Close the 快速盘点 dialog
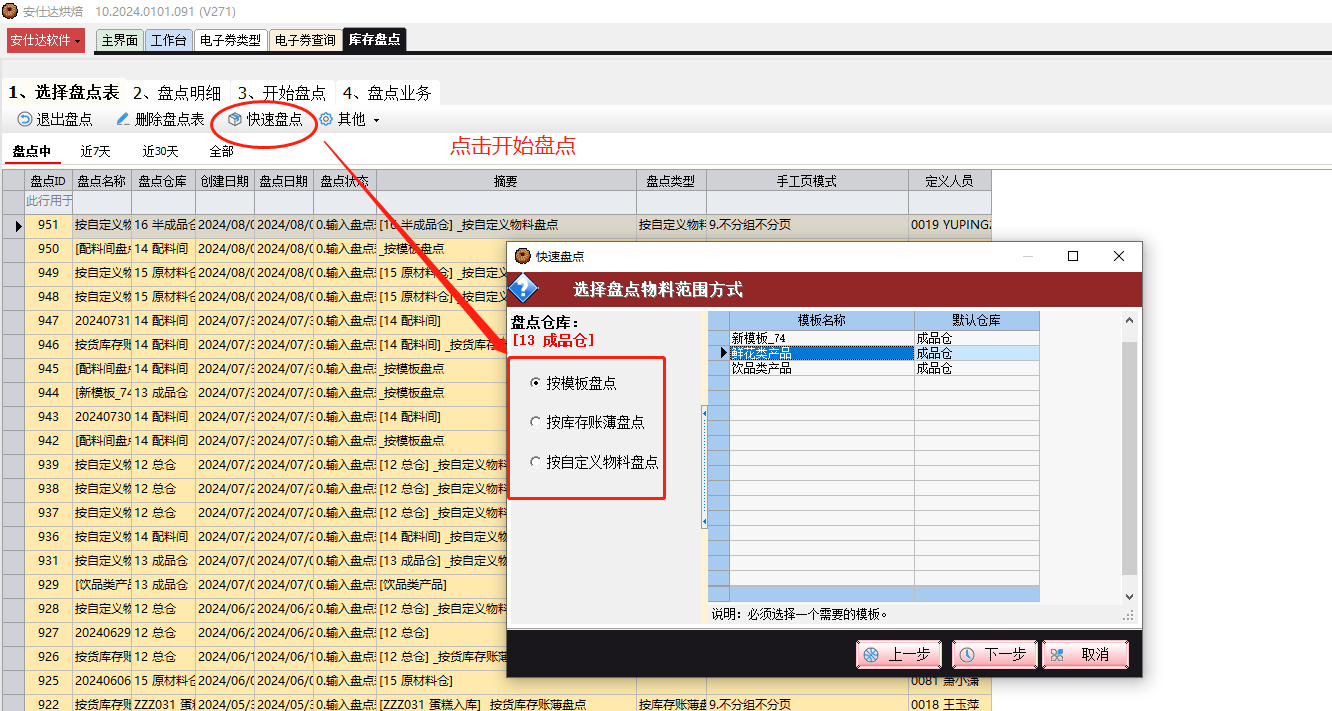 click(x=1119, y=256)
